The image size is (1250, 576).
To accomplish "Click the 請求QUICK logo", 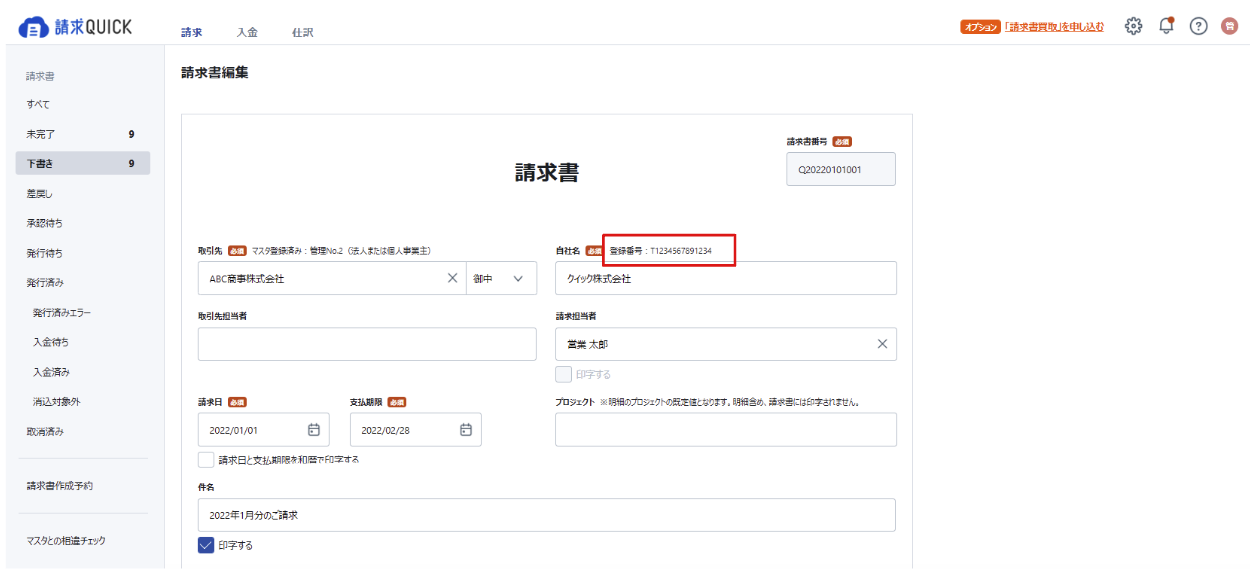I will pyautogui.click(x=75, y=28).
